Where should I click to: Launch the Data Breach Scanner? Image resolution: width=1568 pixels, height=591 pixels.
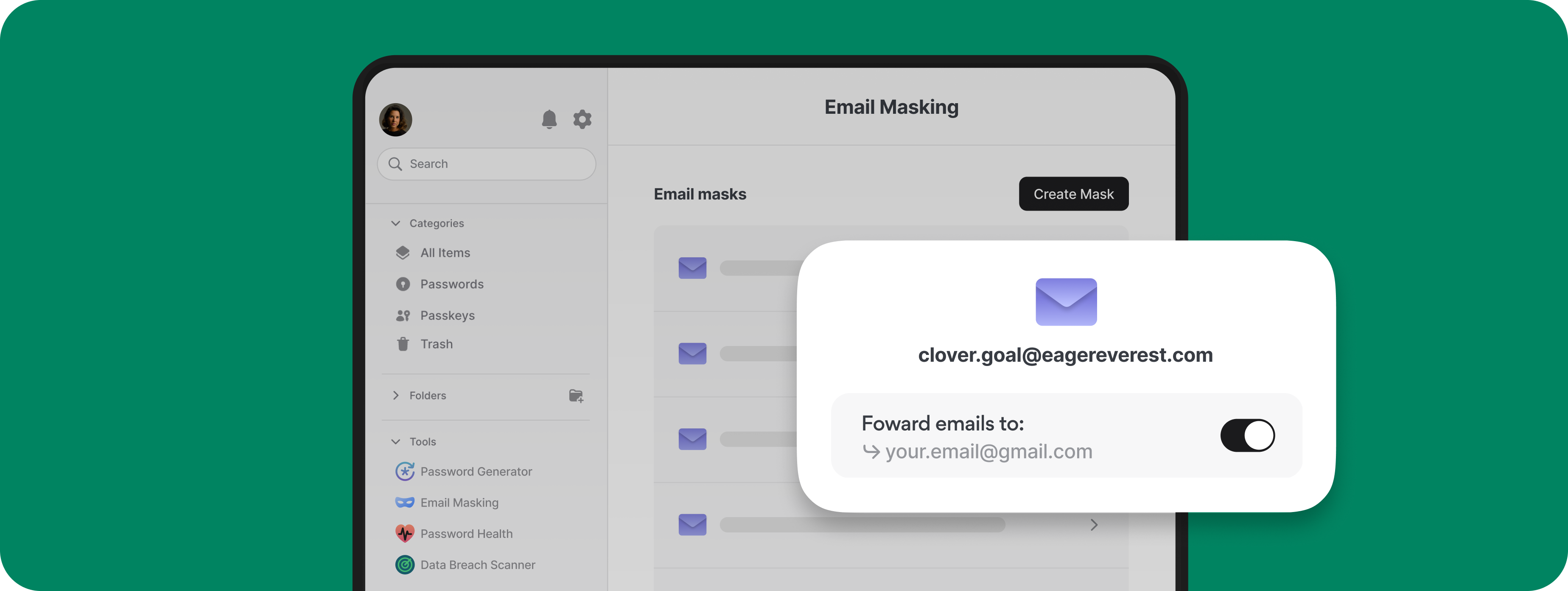[478, 565]
